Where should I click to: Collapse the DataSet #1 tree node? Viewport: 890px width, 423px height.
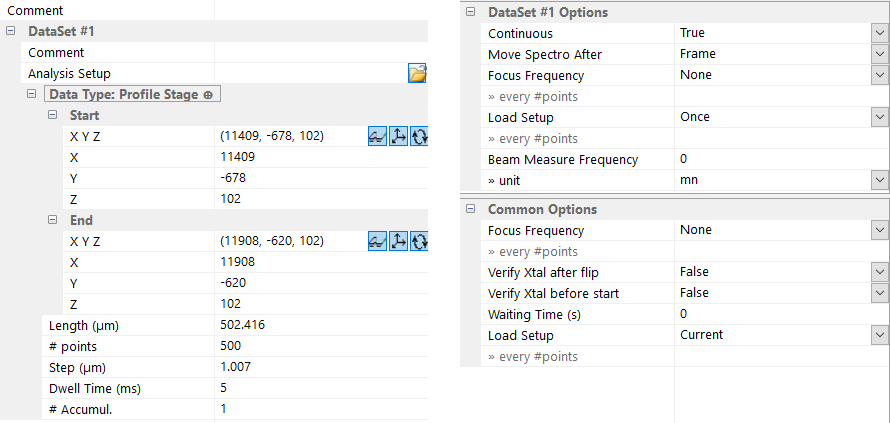[11, 31]
